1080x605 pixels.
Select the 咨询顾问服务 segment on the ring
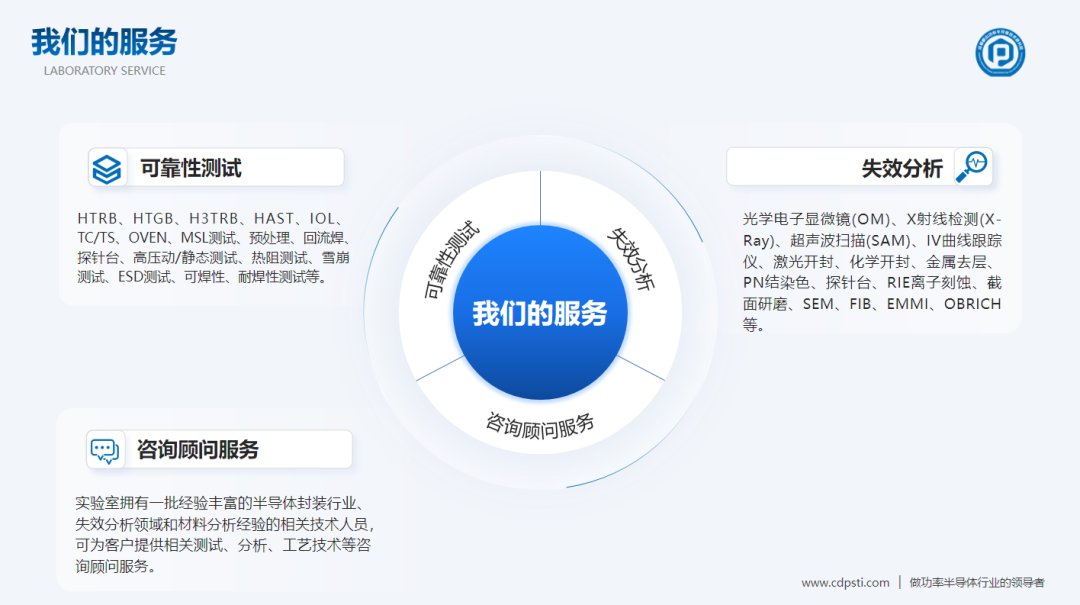tap(540, 425)
